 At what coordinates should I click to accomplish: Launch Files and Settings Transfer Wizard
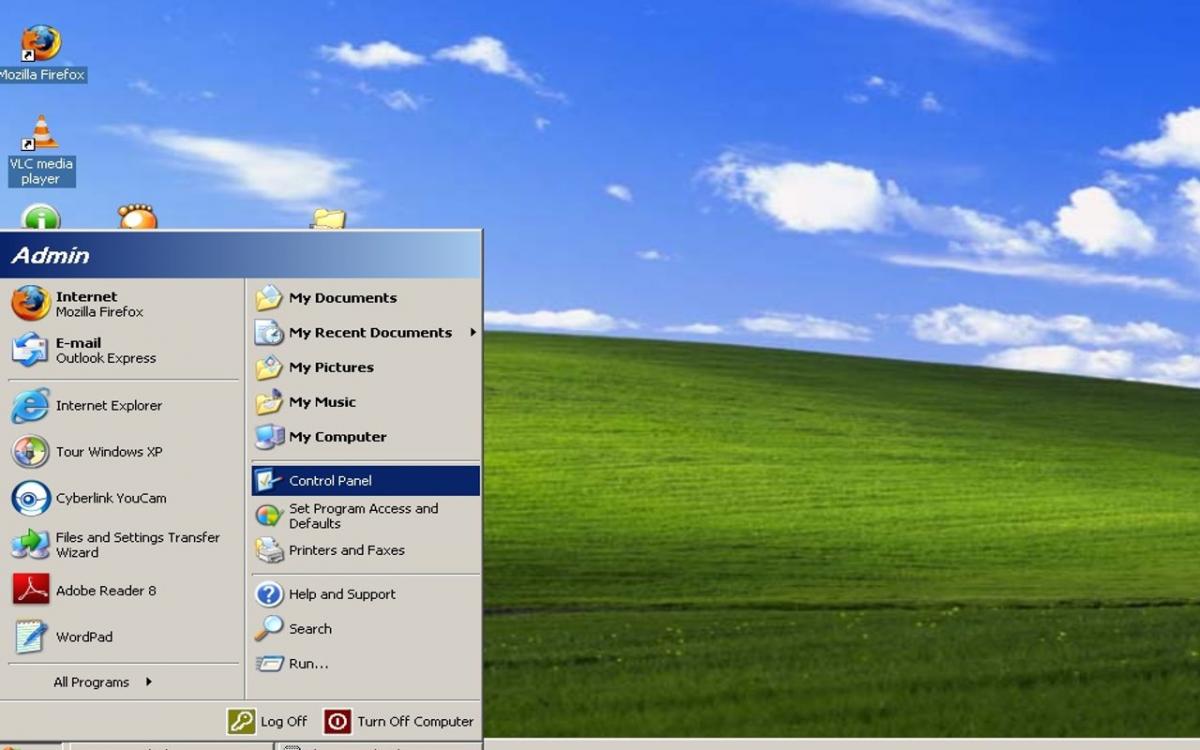[x=124, y=545]
